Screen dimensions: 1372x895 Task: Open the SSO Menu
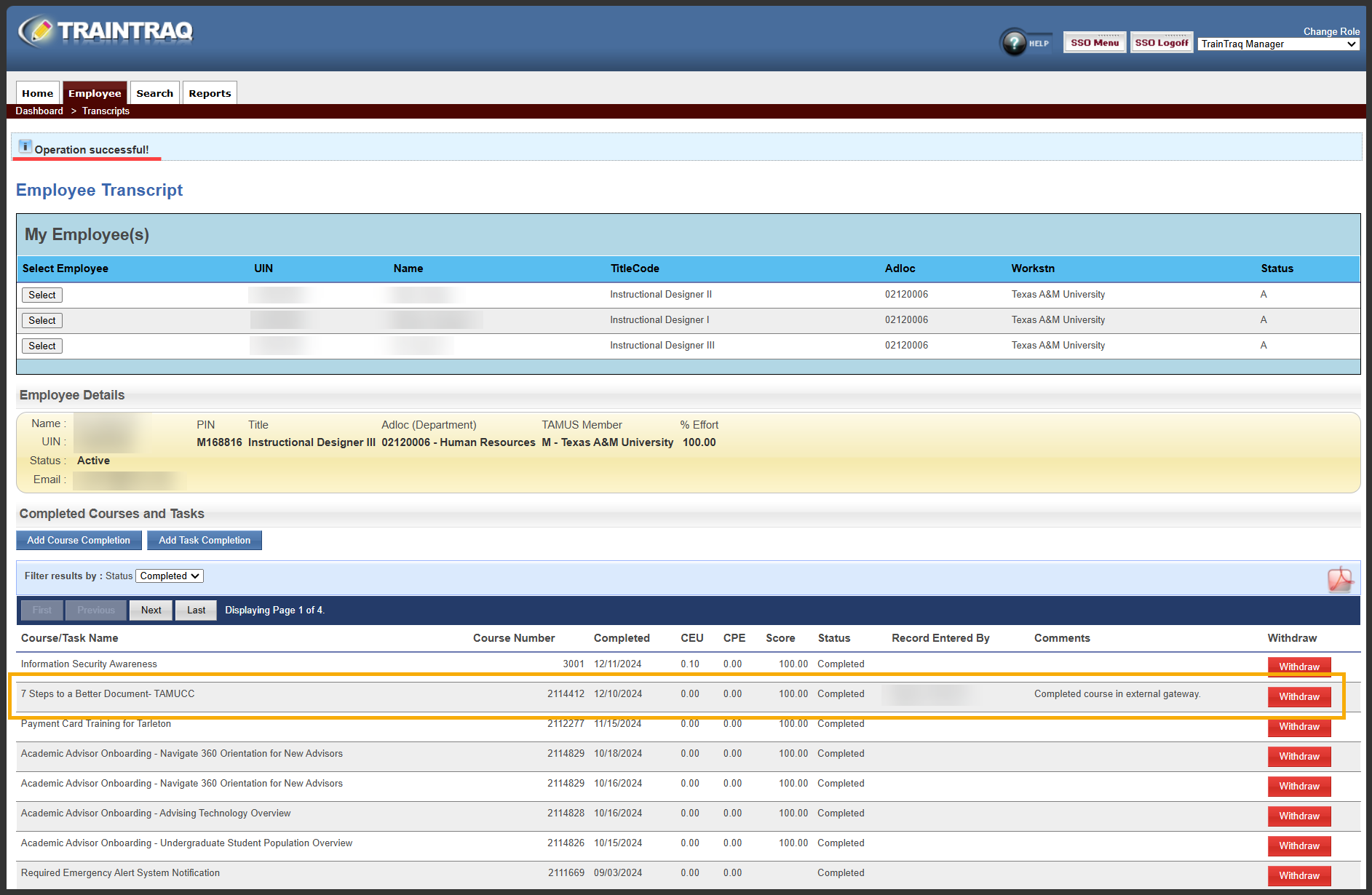point(1094,42)
